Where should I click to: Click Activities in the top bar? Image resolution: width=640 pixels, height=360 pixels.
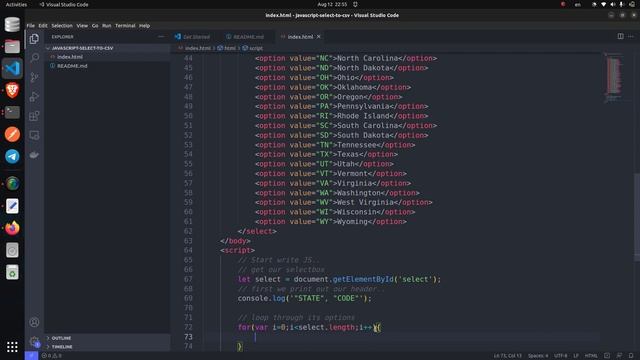coord(16,4)
